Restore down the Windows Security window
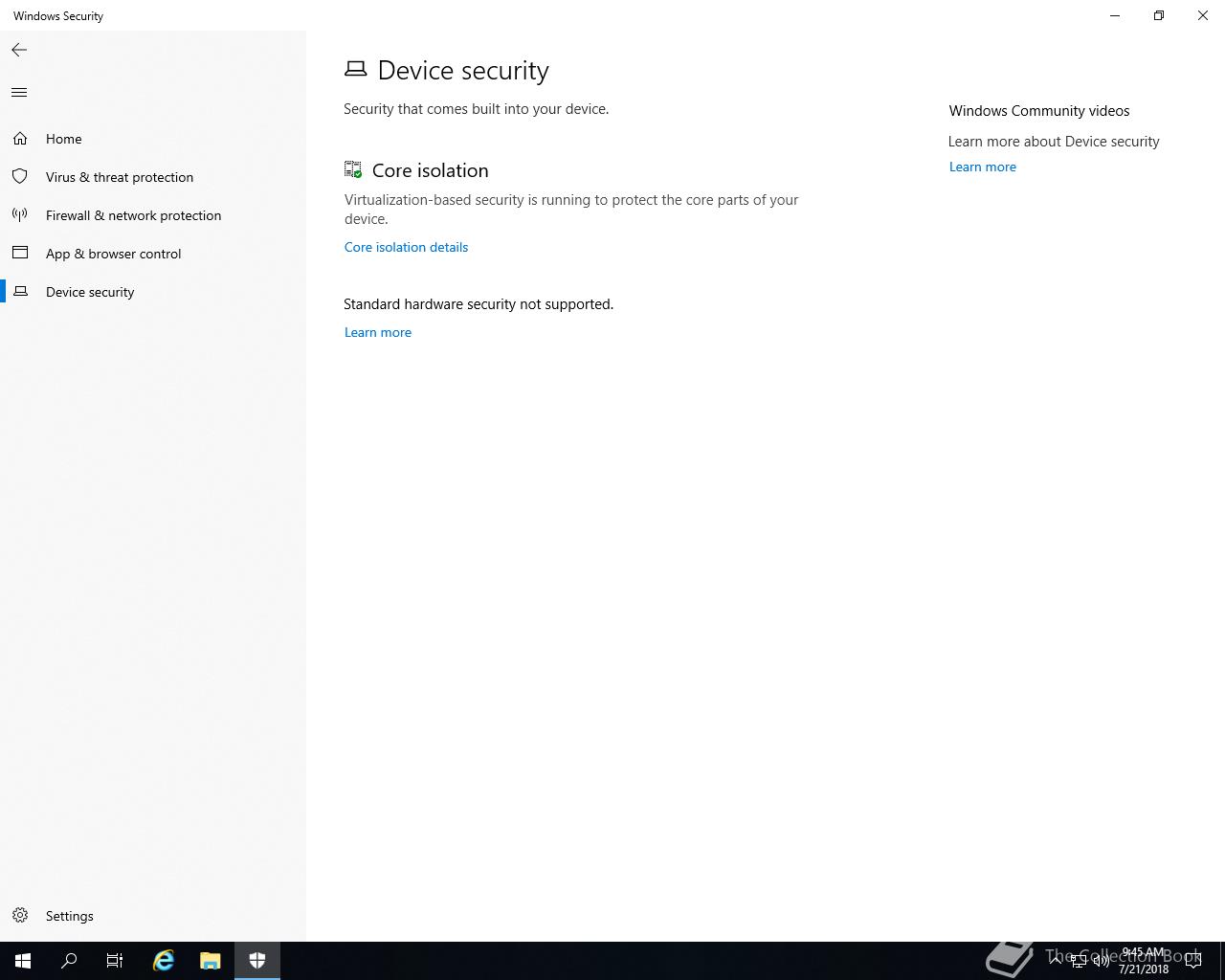 1159,15
